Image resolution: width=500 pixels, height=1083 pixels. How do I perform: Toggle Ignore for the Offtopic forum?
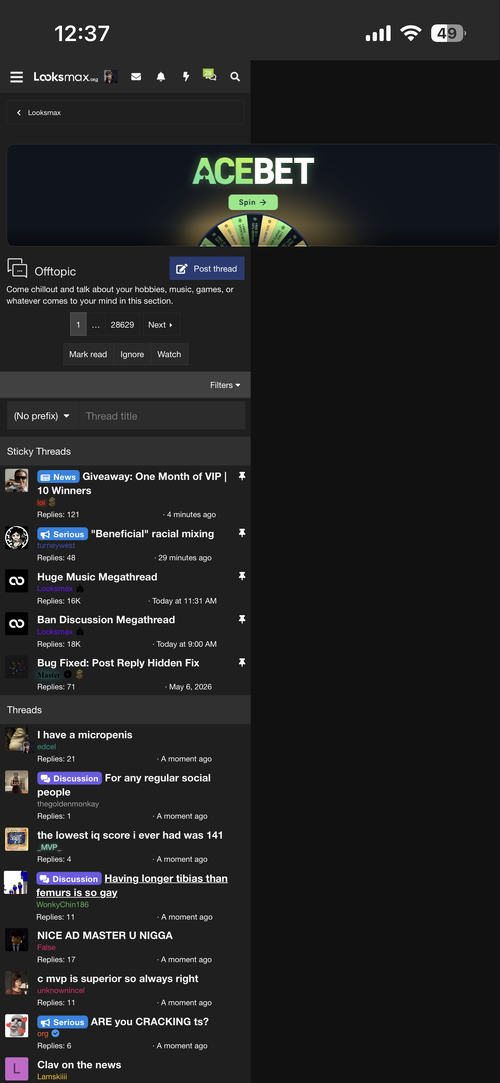click(x=132, y=354)
